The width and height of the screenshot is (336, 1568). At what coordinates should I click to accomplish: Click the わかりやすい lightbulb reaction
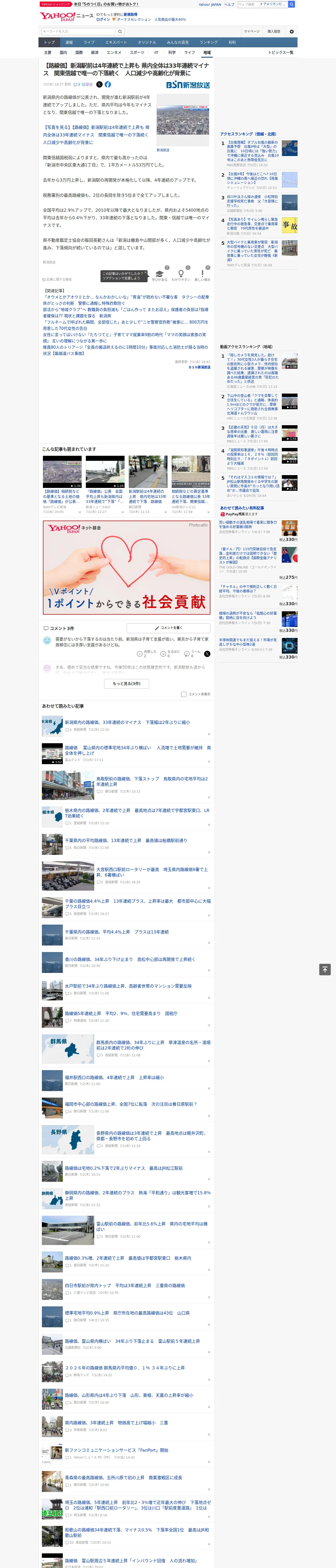coord(181,274)
